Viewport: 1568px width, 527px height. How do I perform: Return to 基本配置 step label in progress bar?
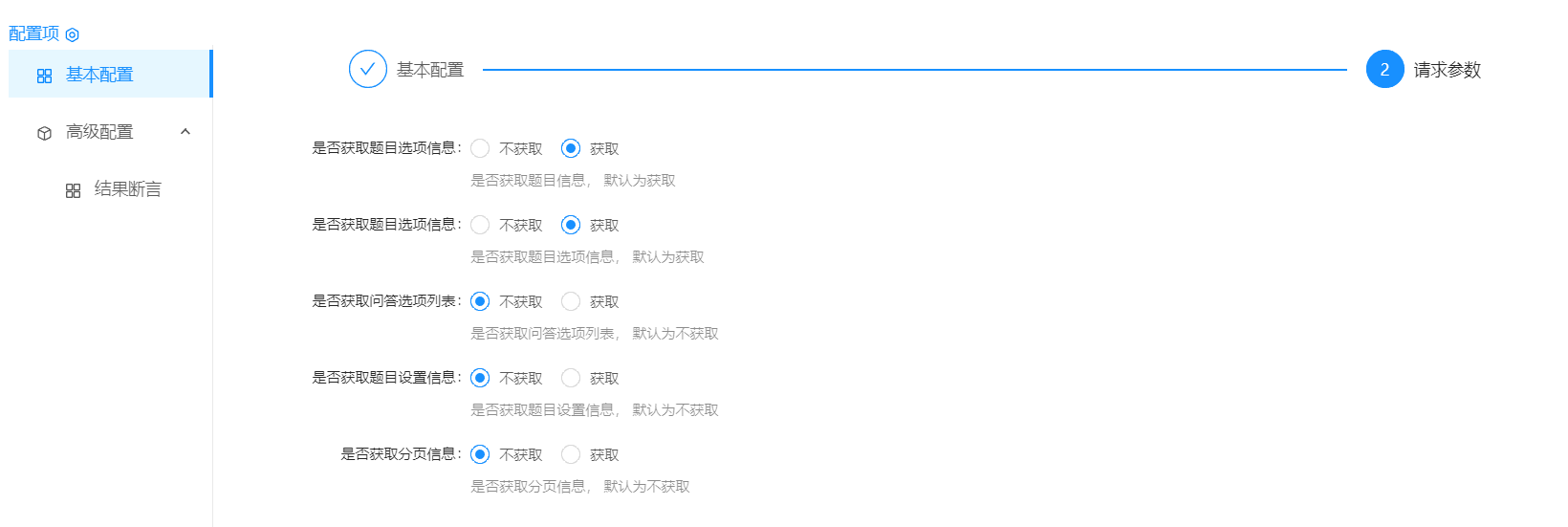pyautogui.click(x=430, y=70)
